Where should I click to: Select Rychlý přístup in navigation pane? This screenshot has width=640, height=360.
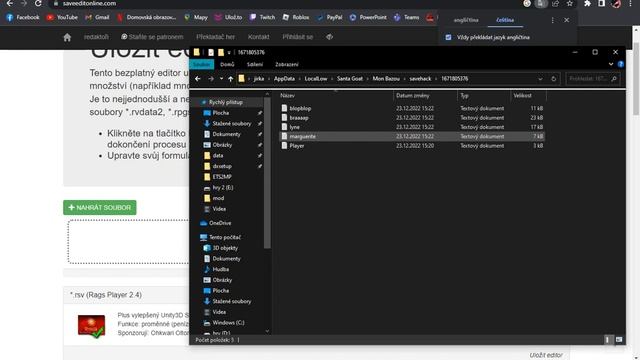[226, 102]
